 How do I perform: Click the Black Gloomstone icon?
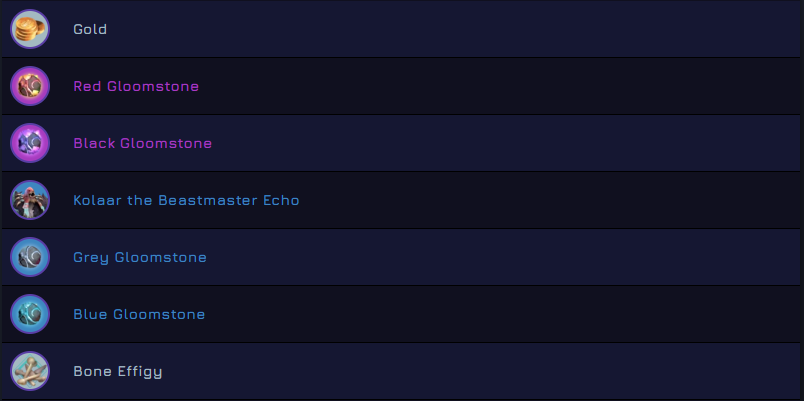(30, 143)
